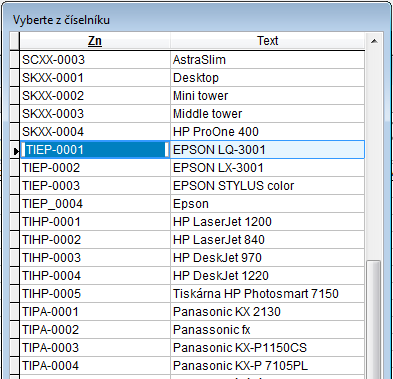Select the EPSON LQ-3001 cell
Screen dimensions: 393x379
267,150
